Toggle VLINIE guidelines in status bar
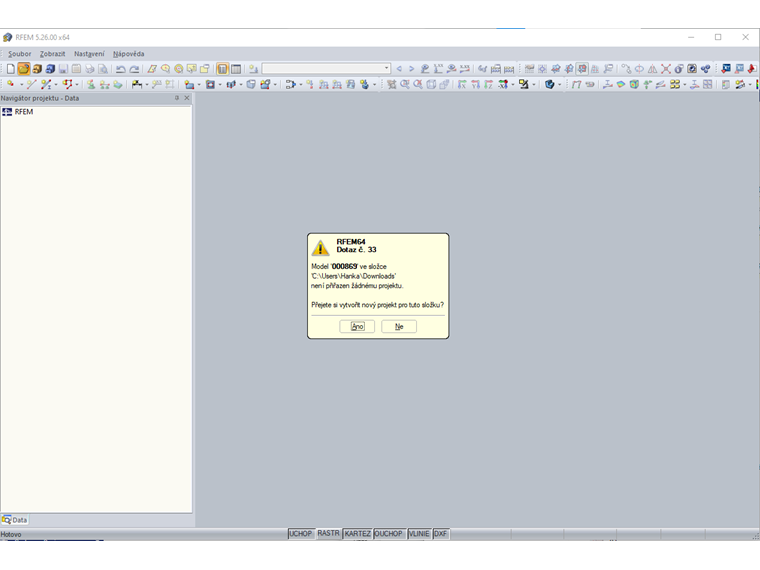760x570 pixels. [419, 534]
